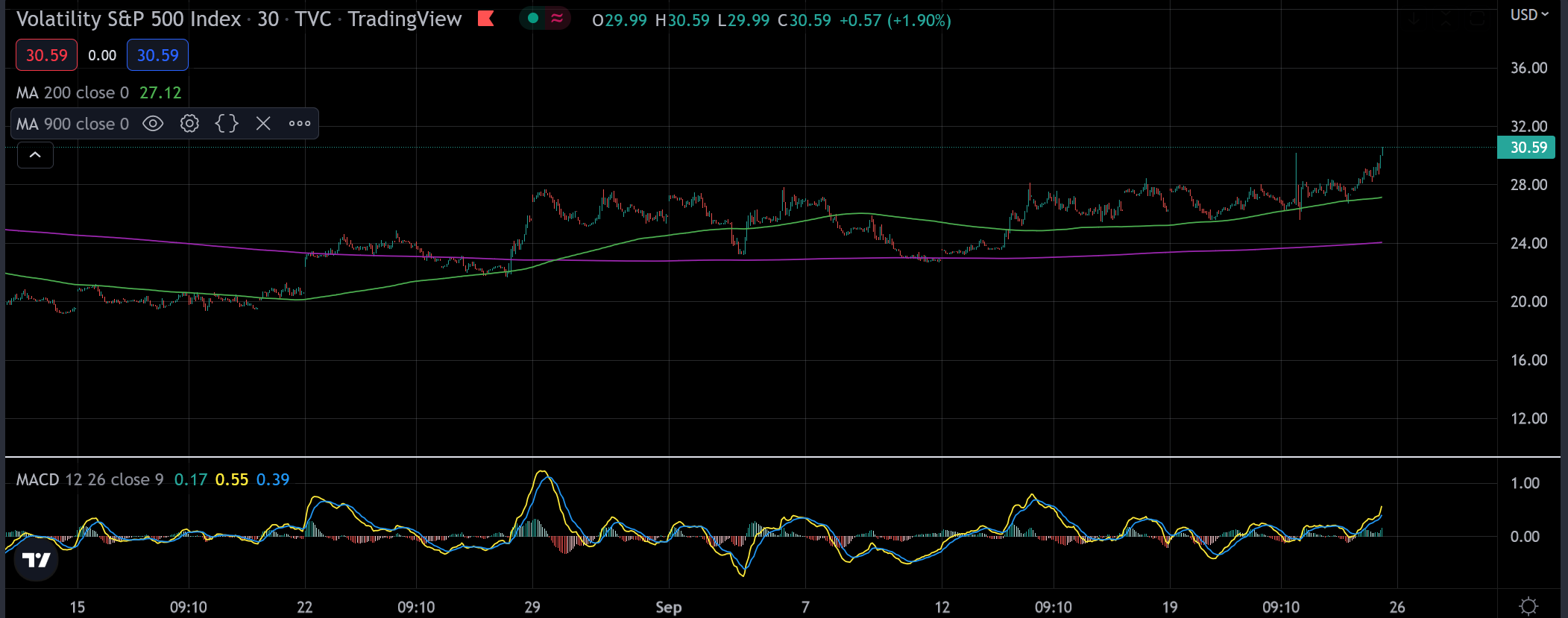Click the 29 date label on time axis
This screenshot has width=1568, height=618.
coord(532,607)
